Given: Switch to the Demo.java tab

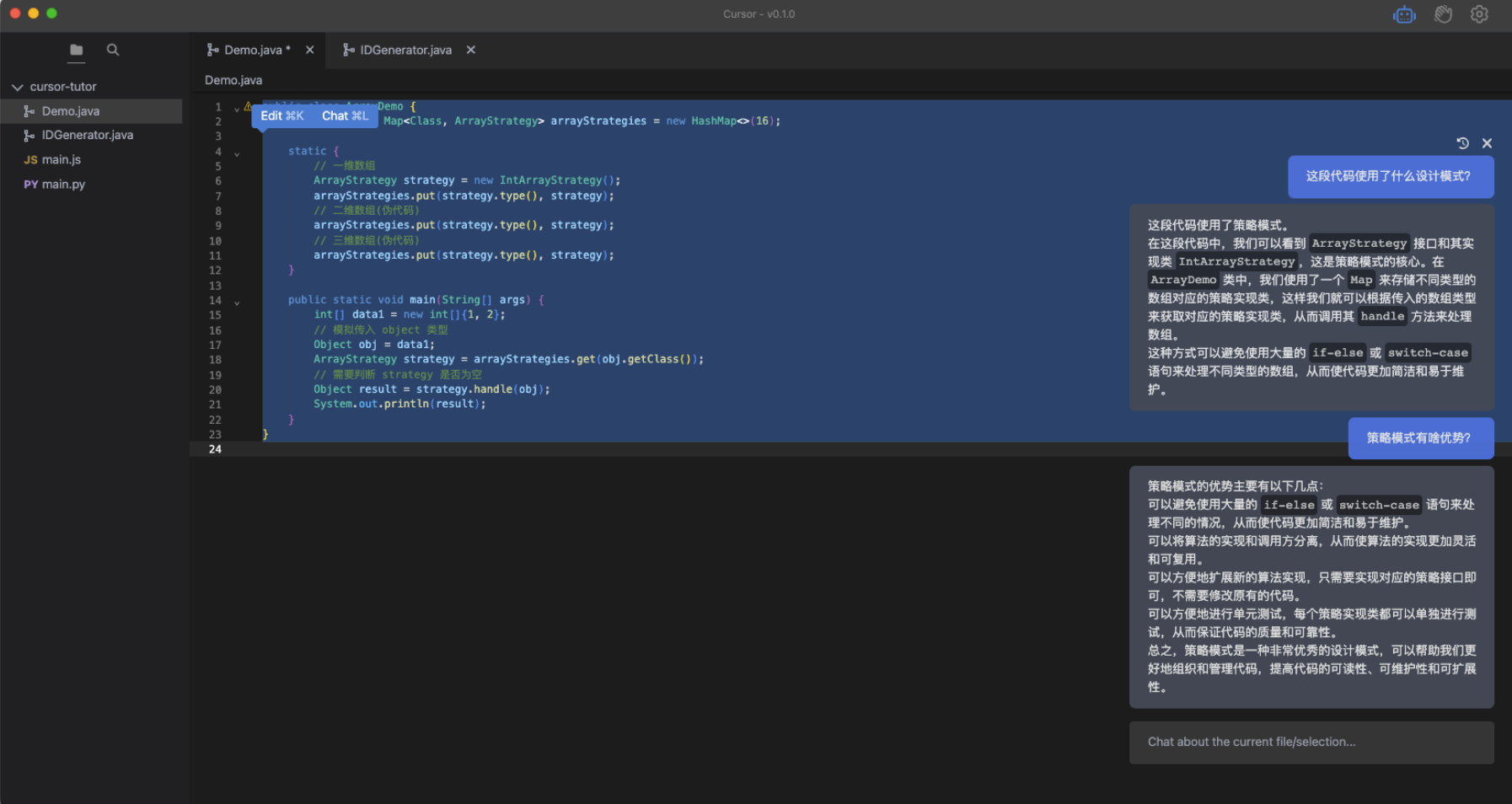Looking at the screenshot, I should click(x=257, y=50).
